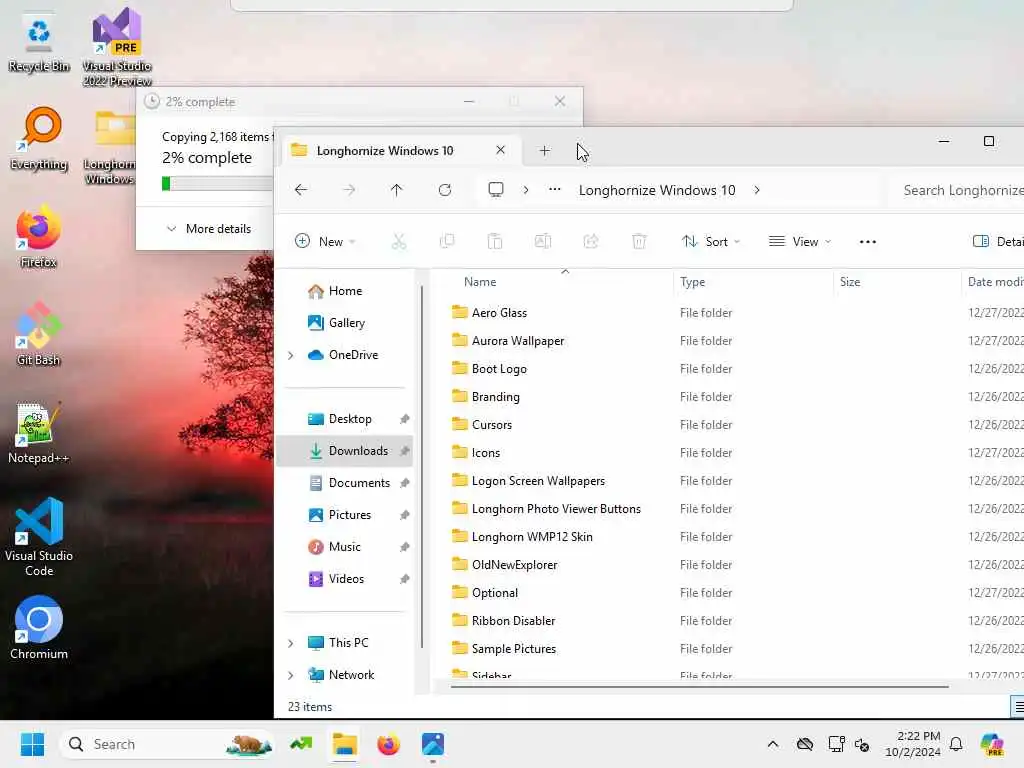Open Music in the navigation pane

coord(345,547)
